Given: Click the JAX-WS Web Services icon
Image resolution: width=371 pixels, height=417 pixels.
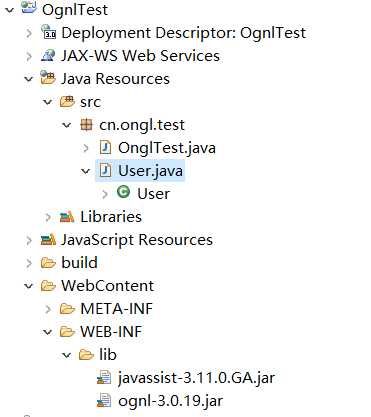Looking at the screenshot, I should 48,55.
